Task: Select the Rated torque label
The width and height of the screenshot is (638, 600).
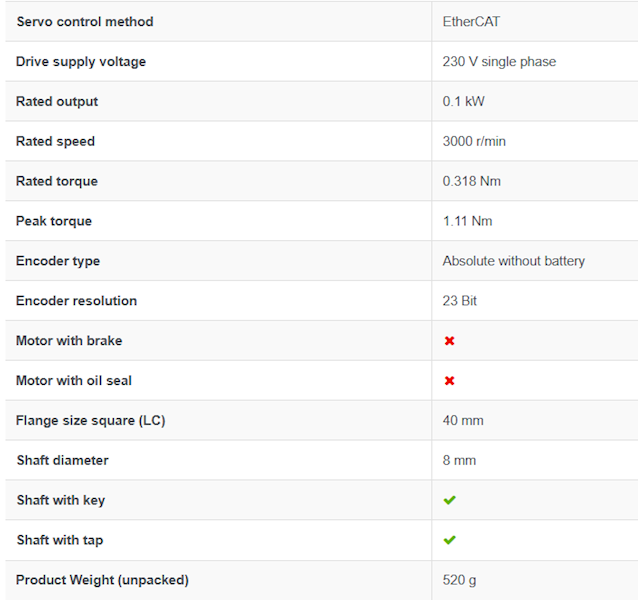Action: (57, 181)
